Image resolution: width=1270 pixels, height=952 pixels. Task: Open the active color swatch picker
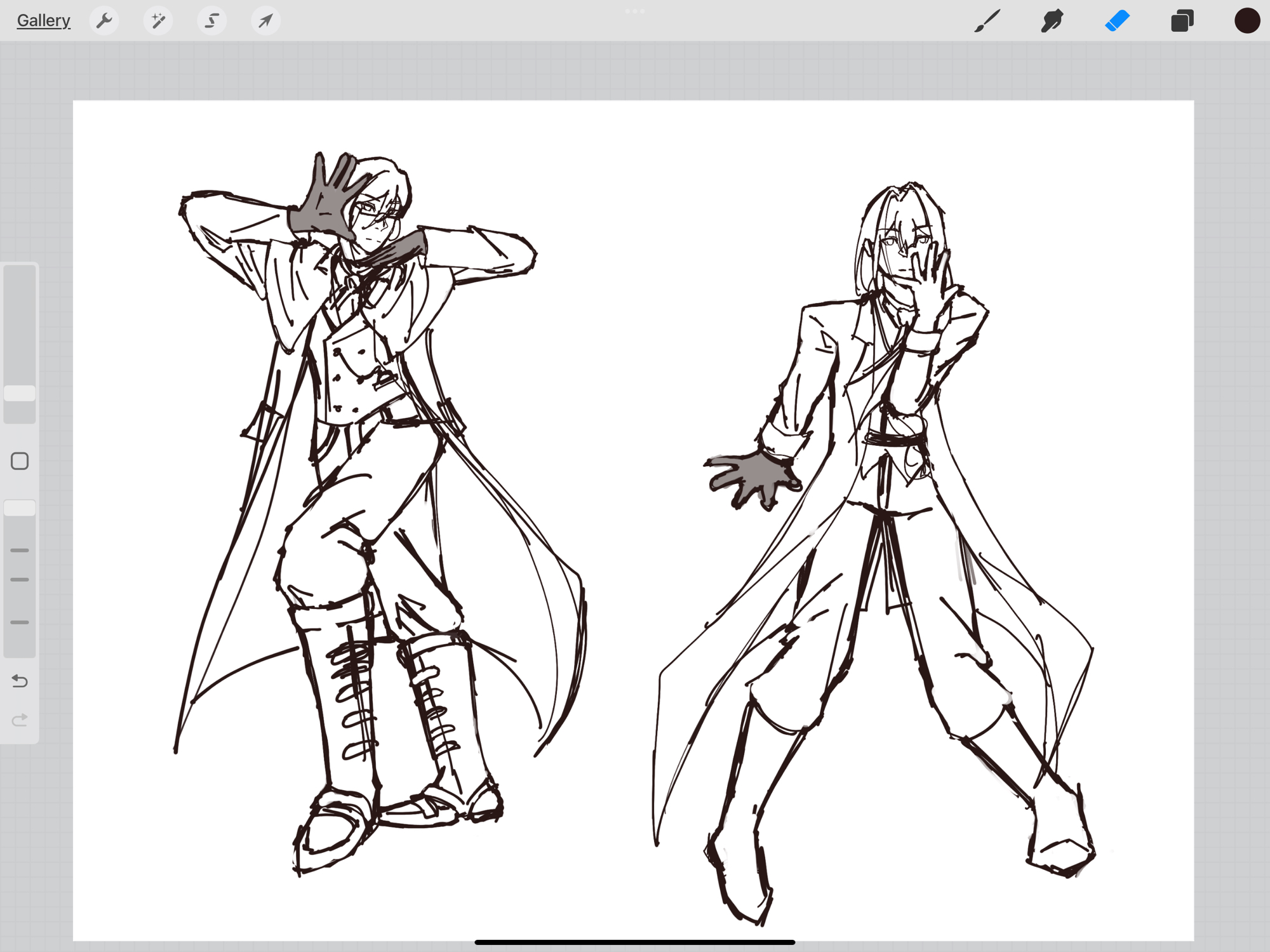(1247, 21)
